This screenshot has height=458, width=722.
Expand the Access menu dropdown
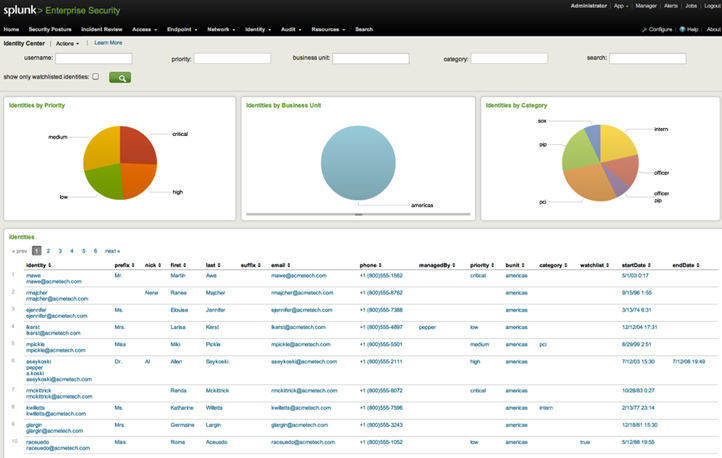145,29
